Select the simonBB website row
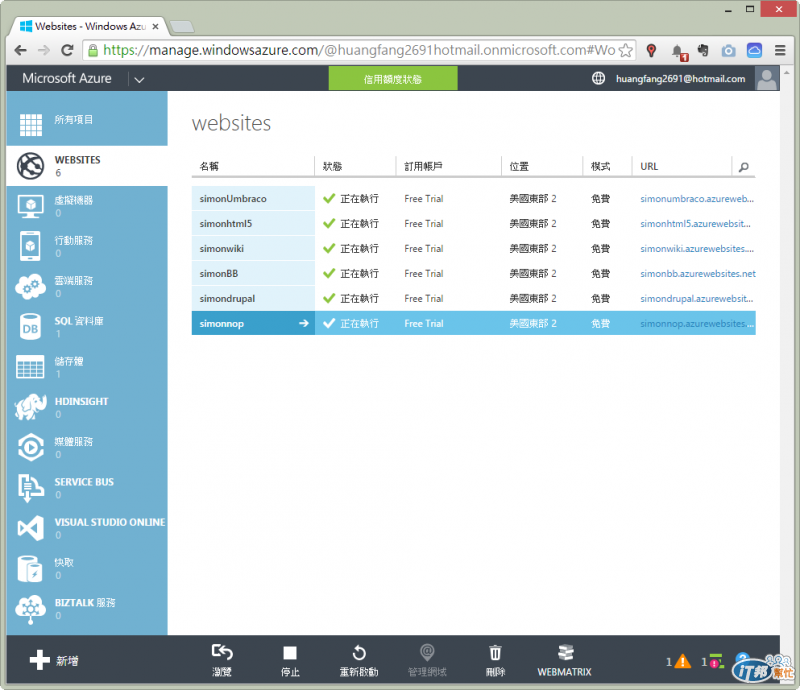The height and width of the screenshot is (690, 800). pyautogui.click(x=473, y=274)
